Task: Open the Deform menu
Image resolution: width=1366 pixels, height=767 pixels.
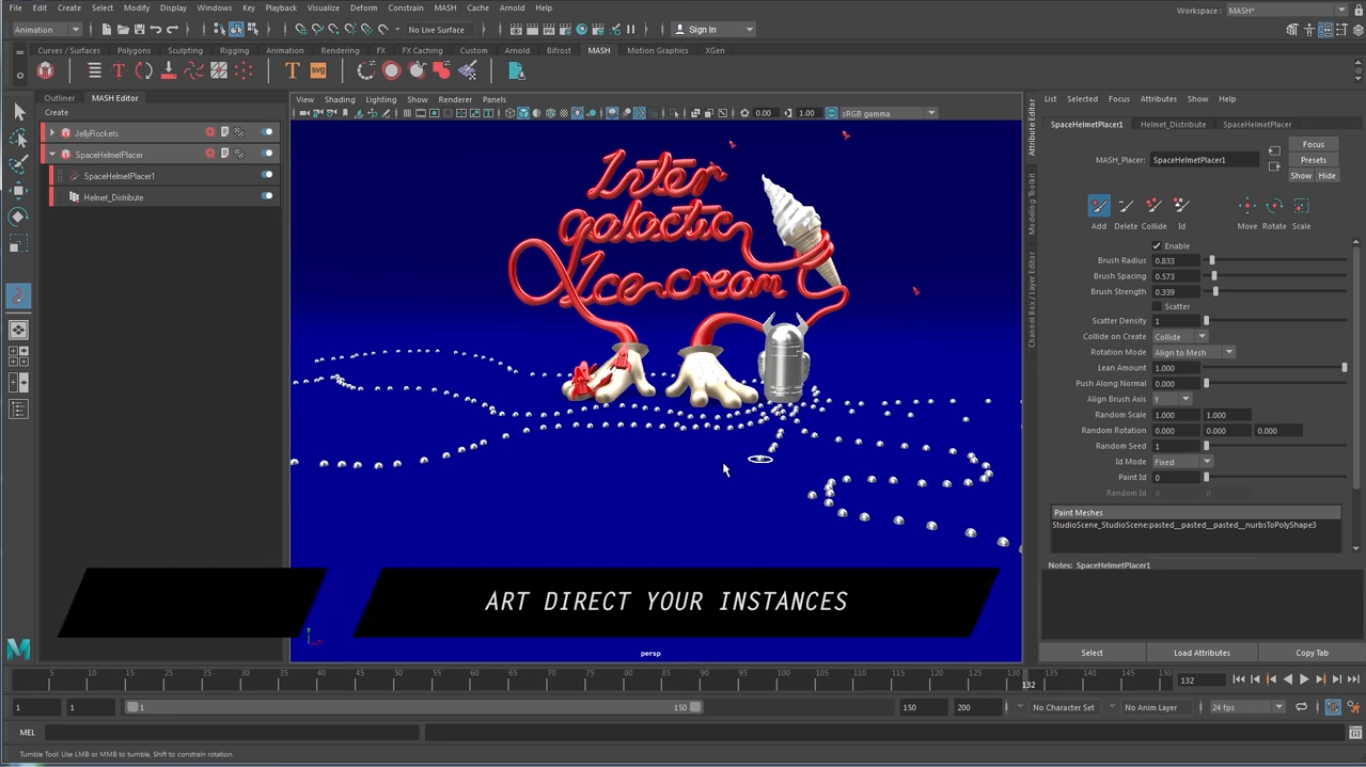Action: (363, 8)
